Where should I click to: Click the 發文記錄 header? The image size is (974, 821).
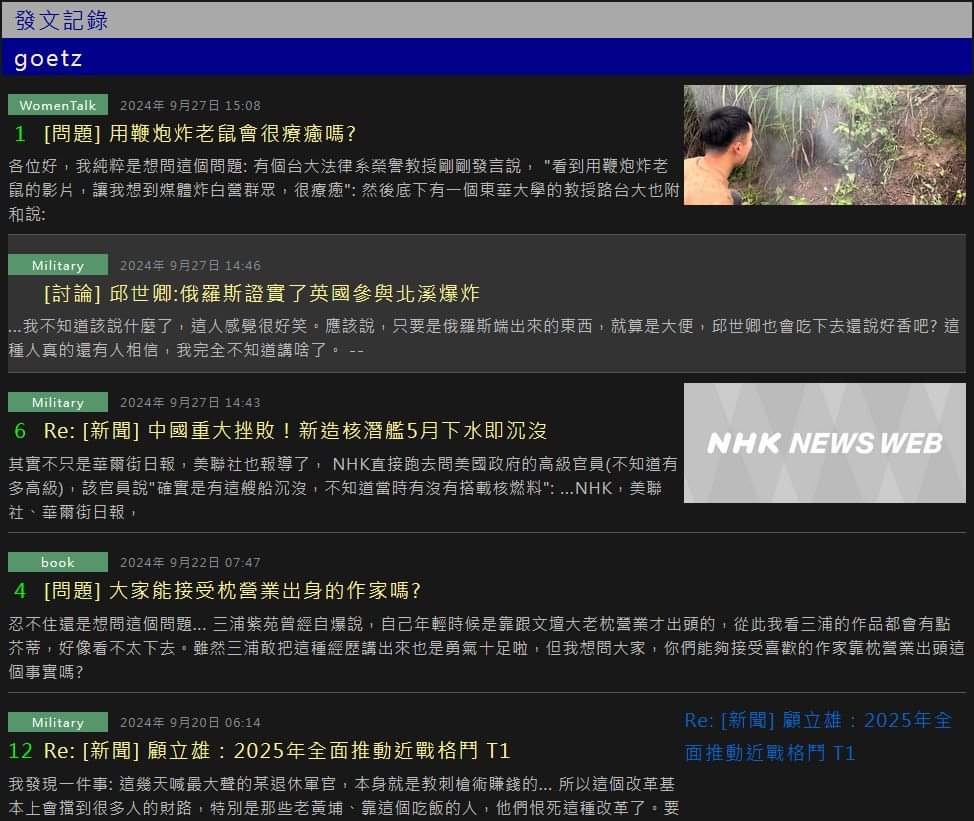[62, 20]
